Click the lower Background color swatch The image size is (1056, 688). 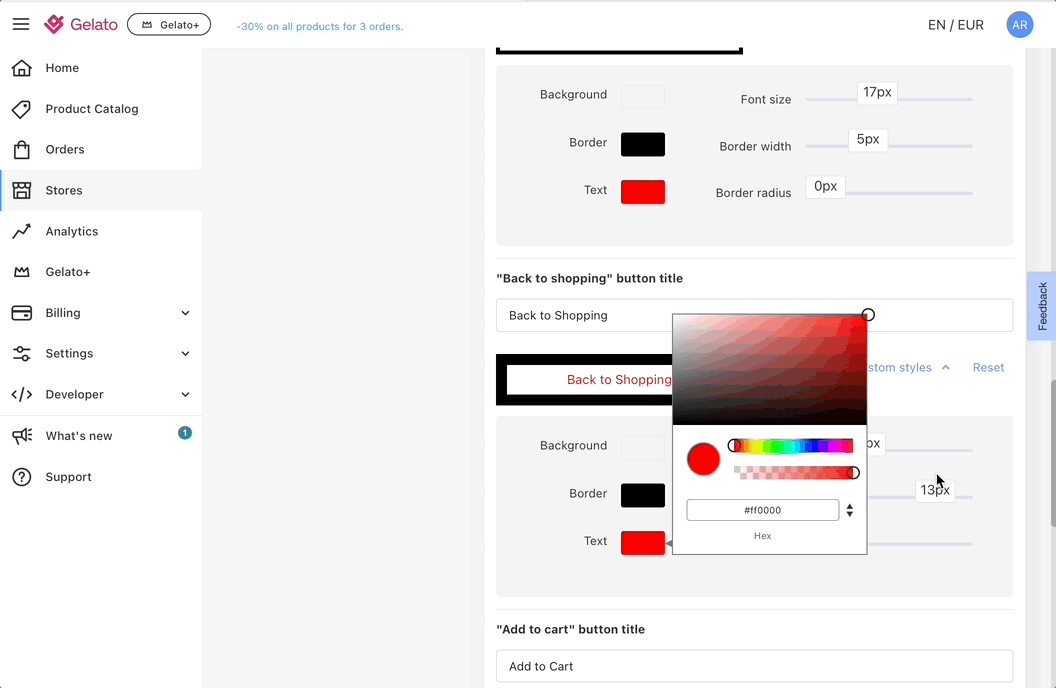click(x=642, y=448)
